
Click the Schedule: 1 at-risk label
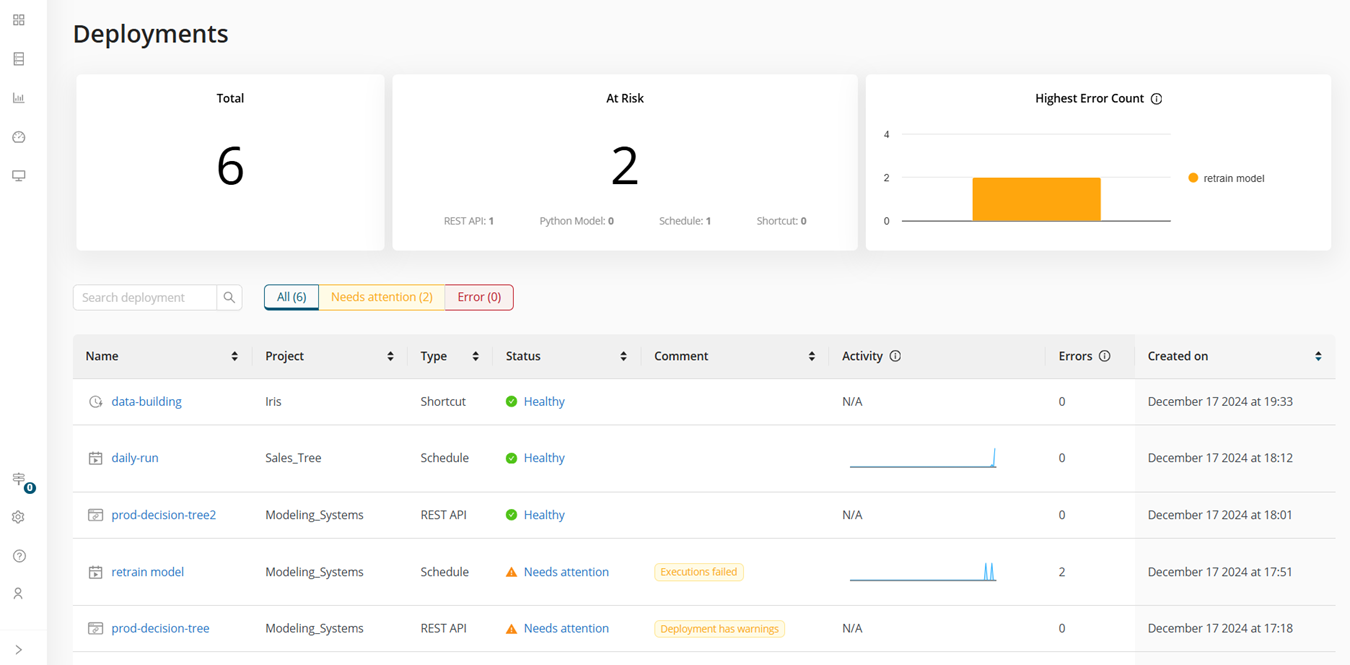click(685, 221)
